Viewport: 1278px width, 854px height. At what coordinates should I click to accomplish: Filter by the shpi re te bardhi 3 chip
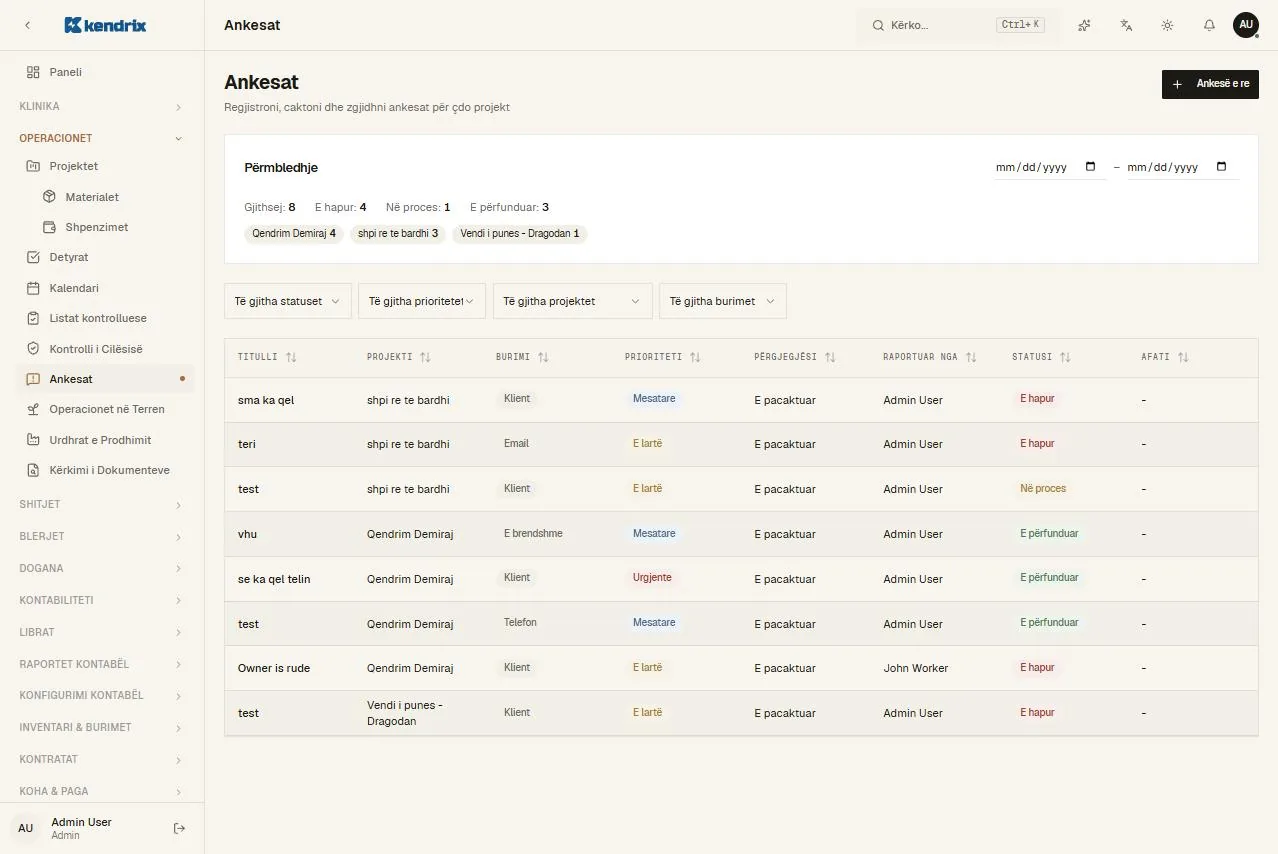(398, 234)
